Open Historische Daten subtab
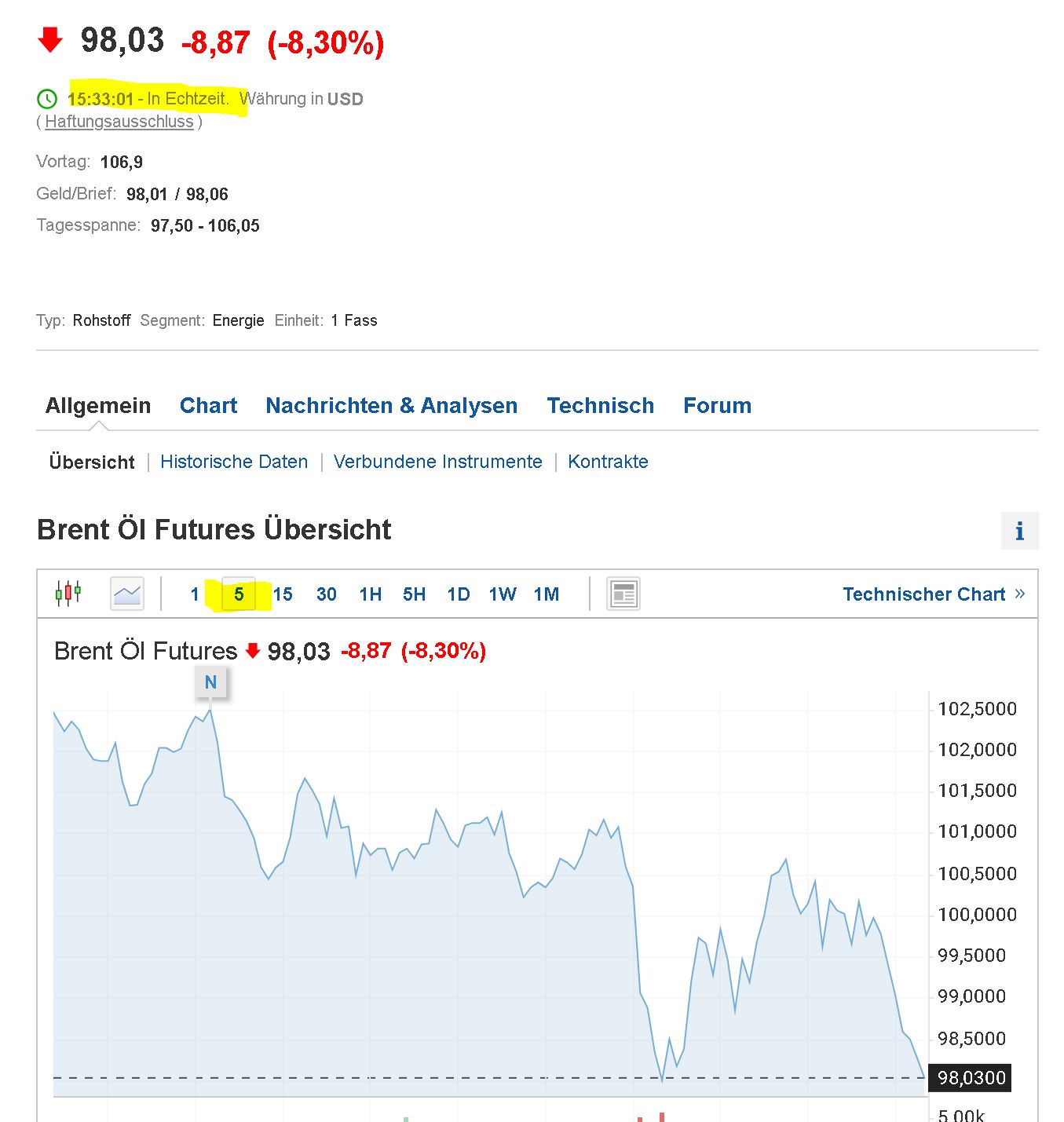This screenshot has width=1064, height=1122. click(x=234, y=462)
